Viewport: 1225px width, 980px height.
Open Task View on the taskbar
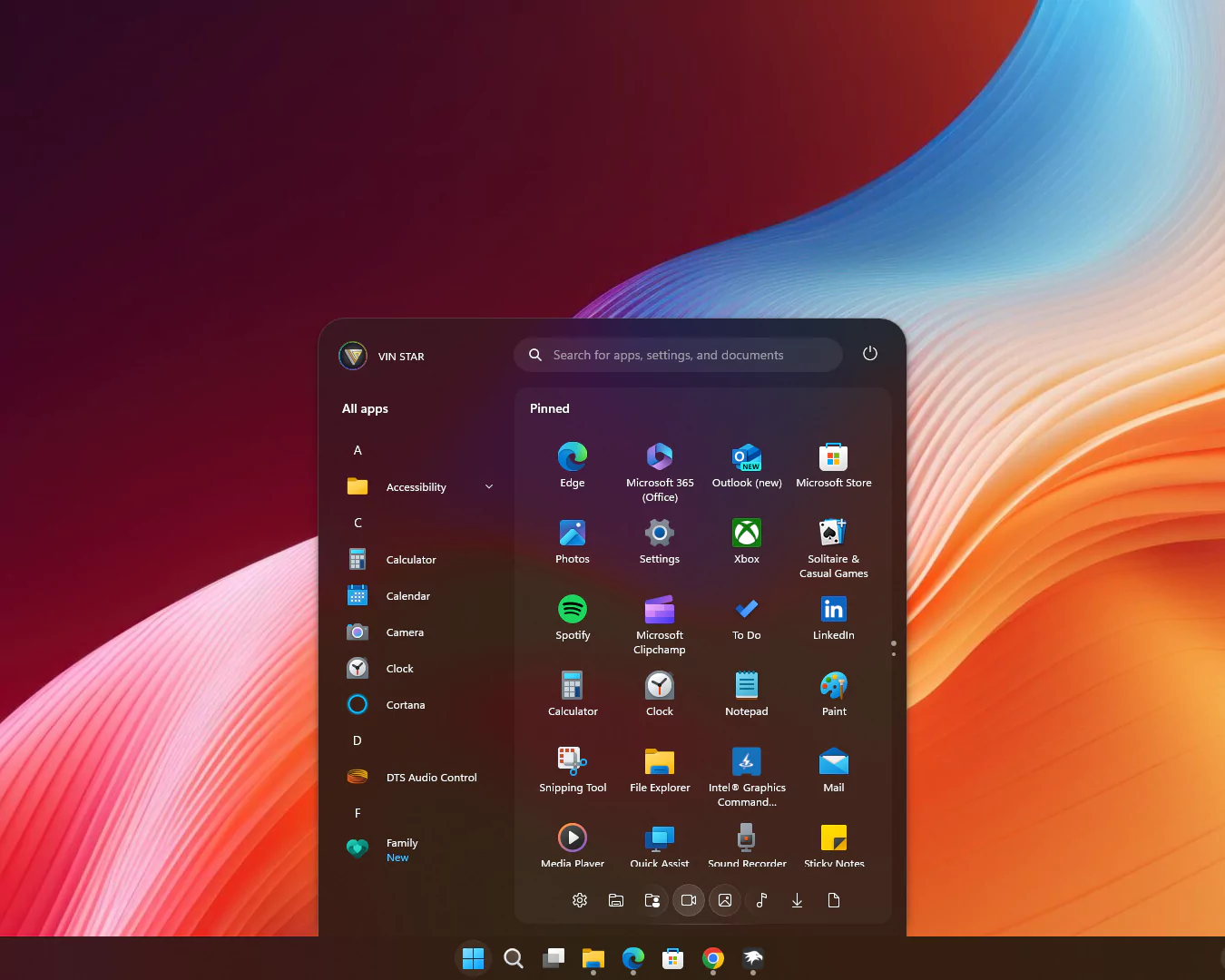(554, 958)
